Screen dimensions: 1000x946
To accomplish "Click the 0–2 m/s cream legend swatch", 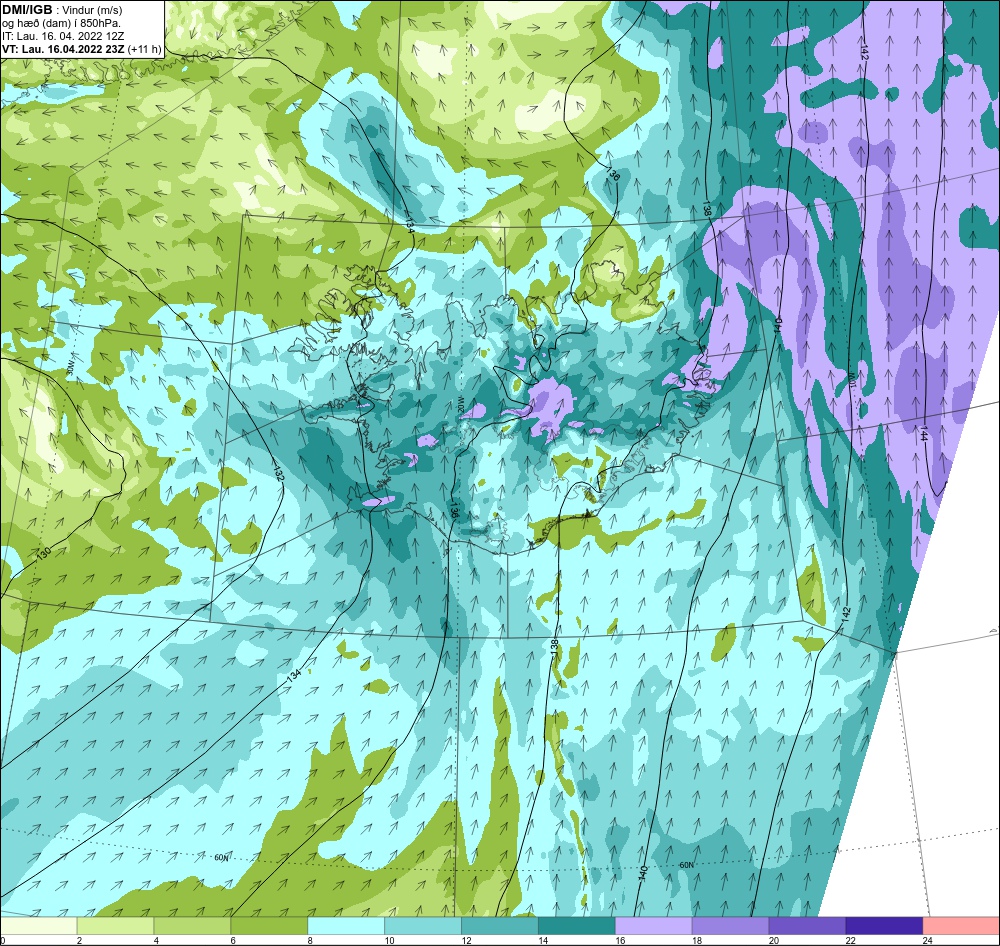I will pyautogui.click(x=38, y=925).
